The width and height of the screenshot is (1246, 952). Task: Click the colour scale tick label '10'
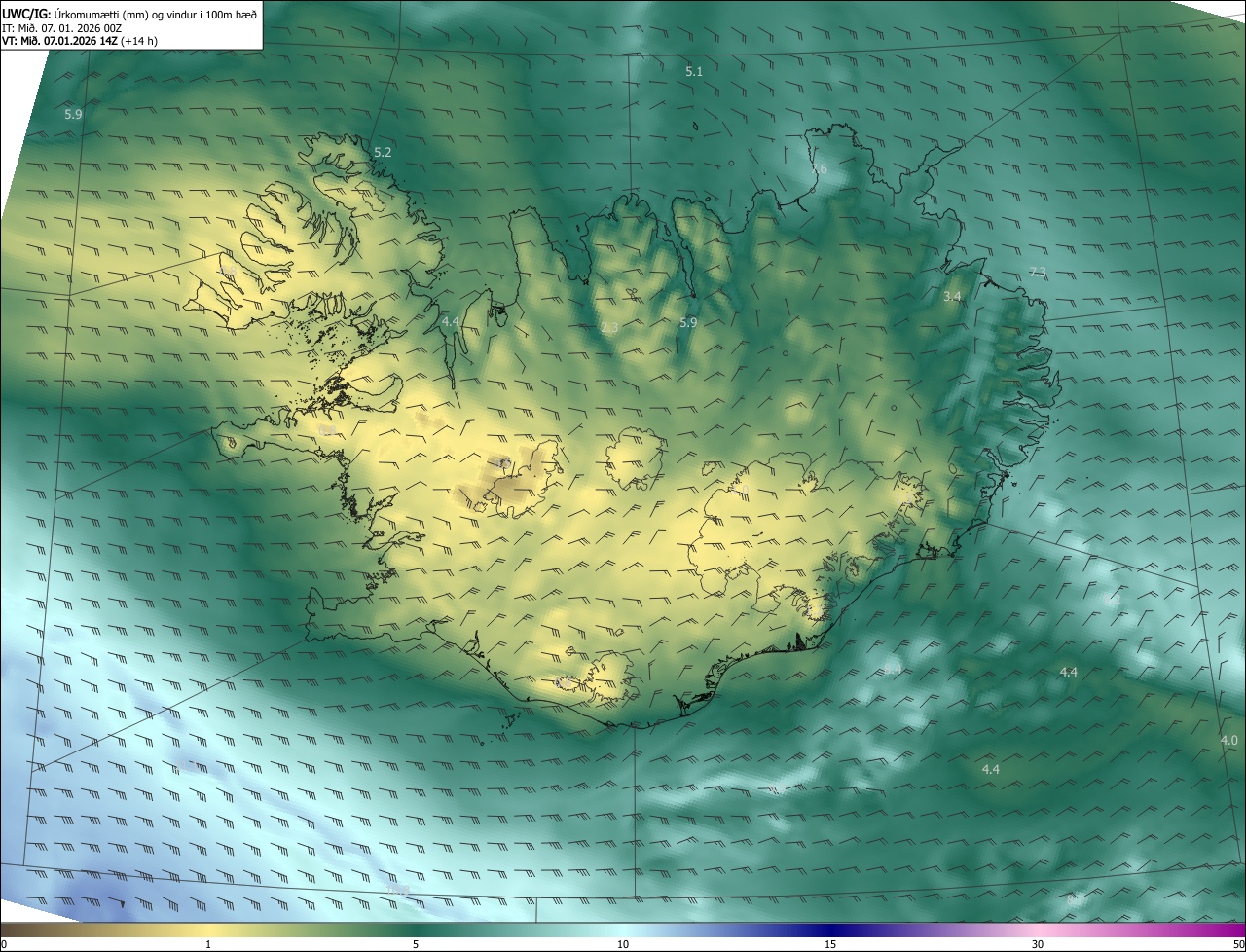[x=623, y=944]
